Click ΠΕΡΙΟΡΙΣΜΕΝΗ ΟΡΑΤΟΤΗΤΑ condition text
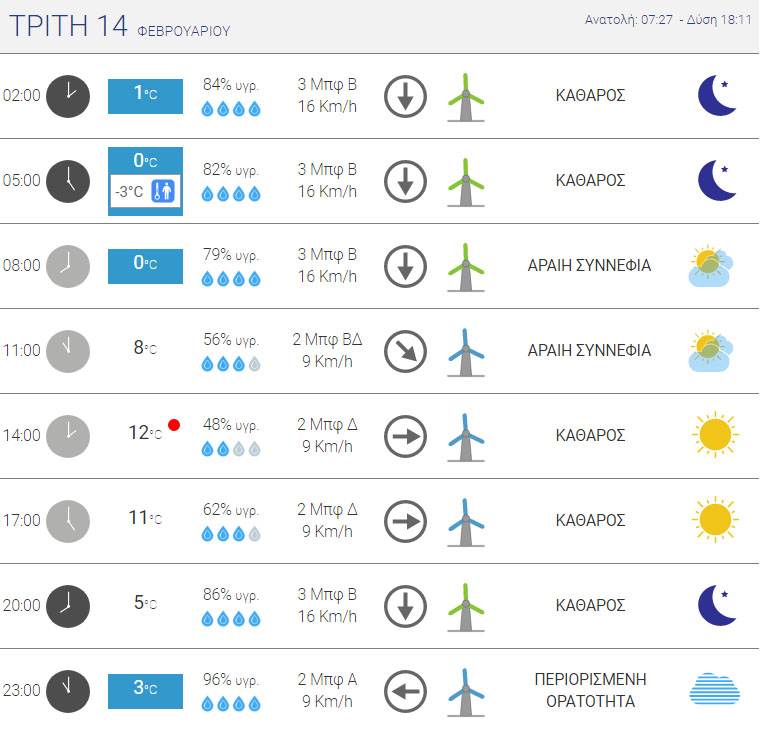The image size is (762, 729). point(590,690)
